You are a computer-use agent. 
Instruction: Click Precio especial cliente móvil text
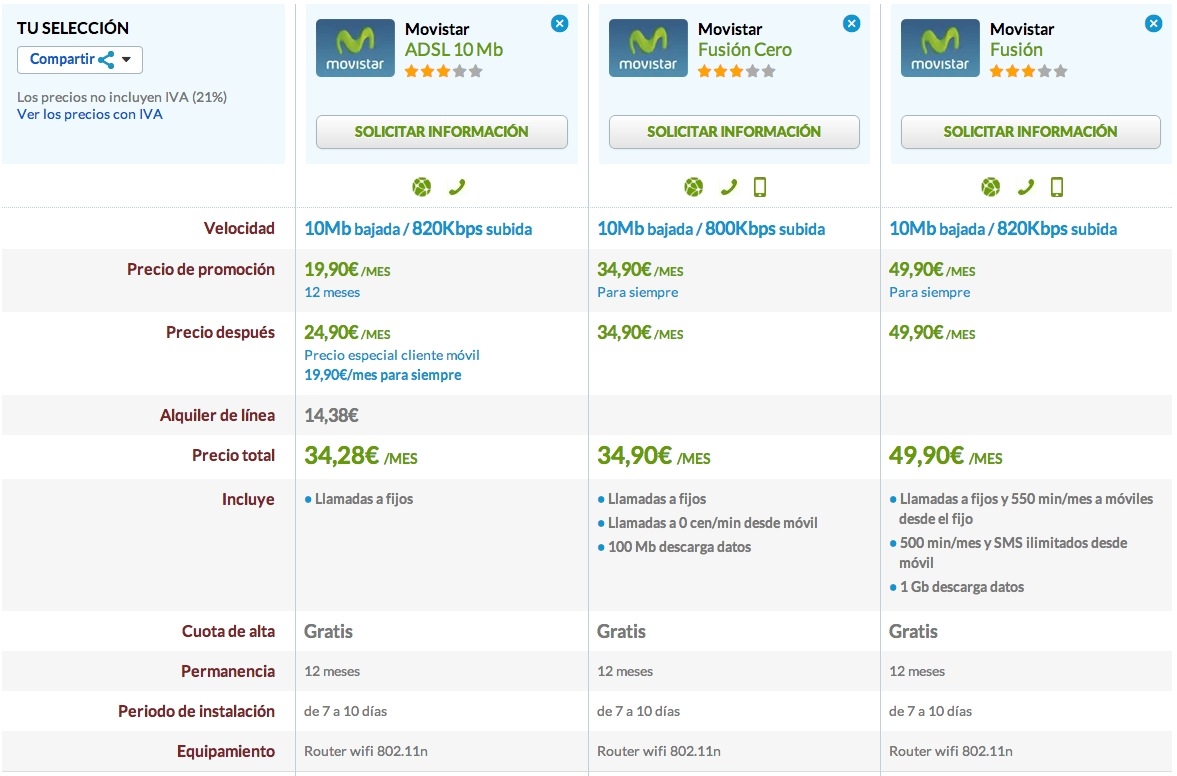coord(392,355)
